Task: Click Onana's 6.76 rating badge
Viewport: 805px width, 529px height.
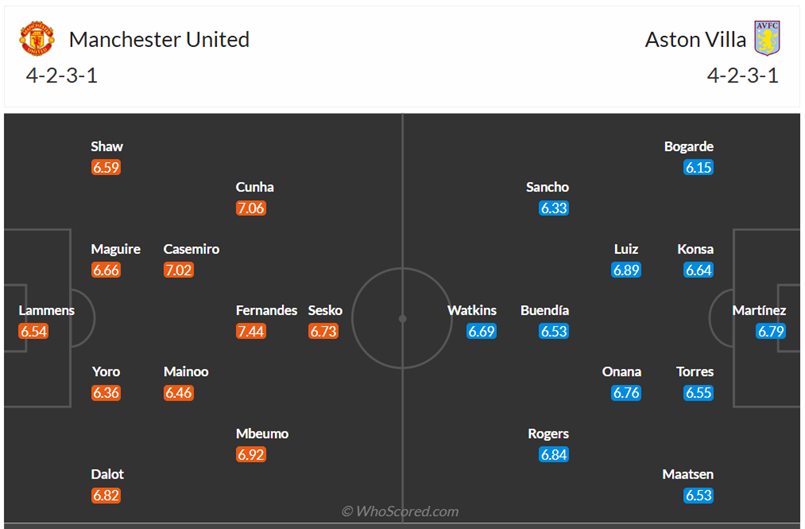Action: pos(626,393)
